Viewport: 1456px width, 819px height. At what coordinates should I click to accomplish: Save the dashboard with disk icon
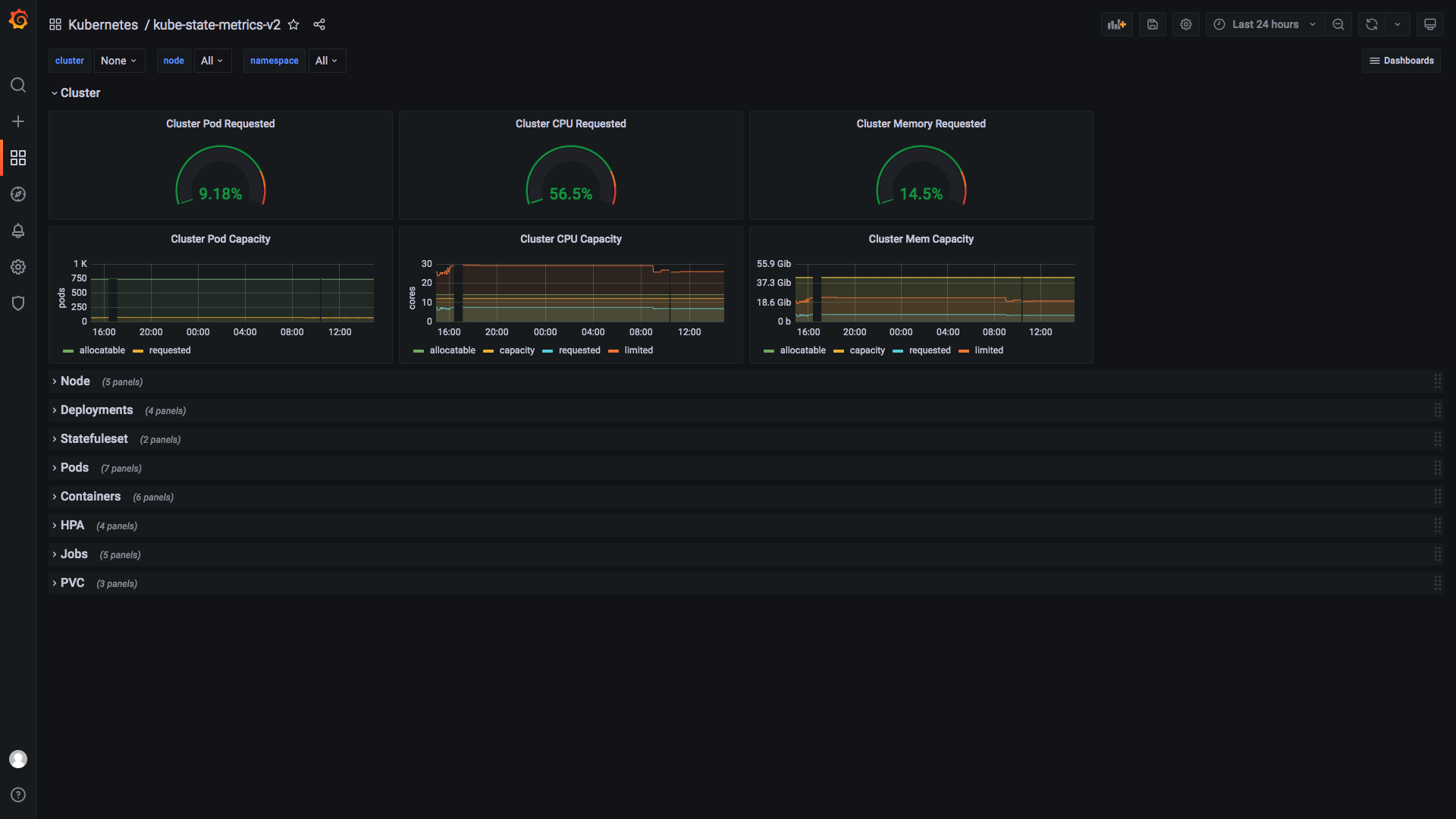tap(1153, 24)
